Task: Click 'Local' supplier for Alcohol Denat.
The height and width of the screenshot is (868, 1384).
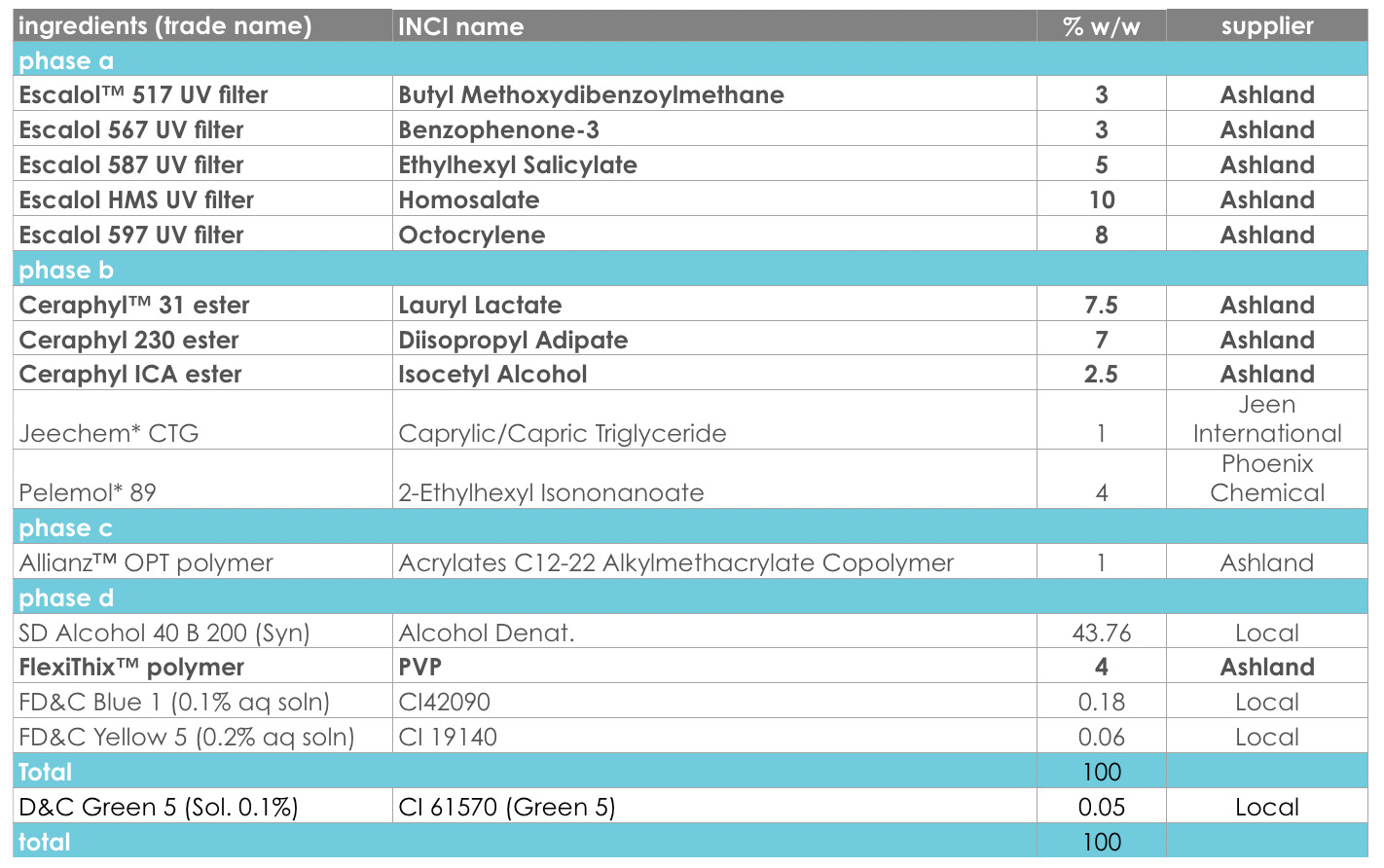Action: click(x=1267, y=633)
